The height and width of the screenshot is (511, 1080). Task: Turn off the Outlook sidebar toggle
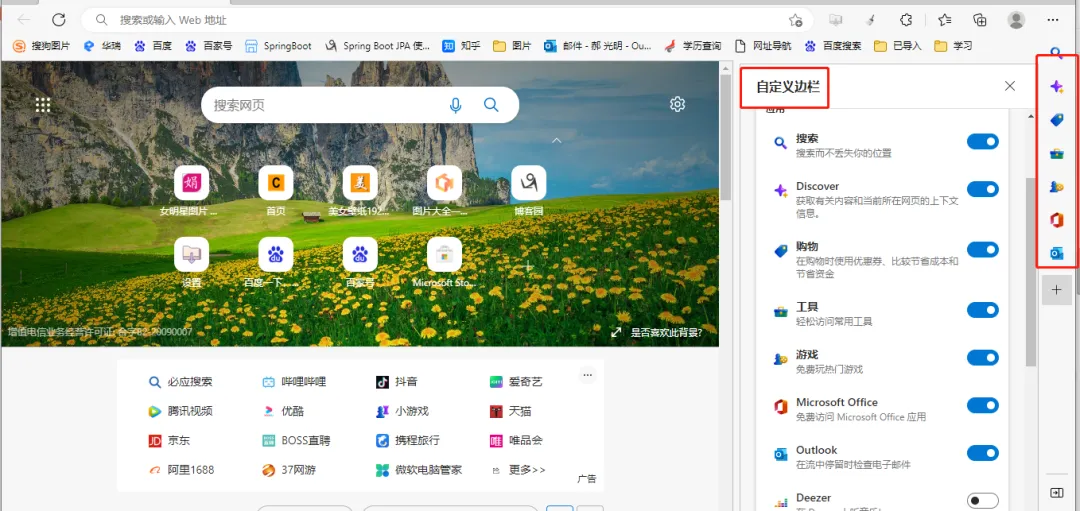pos(983,452)
